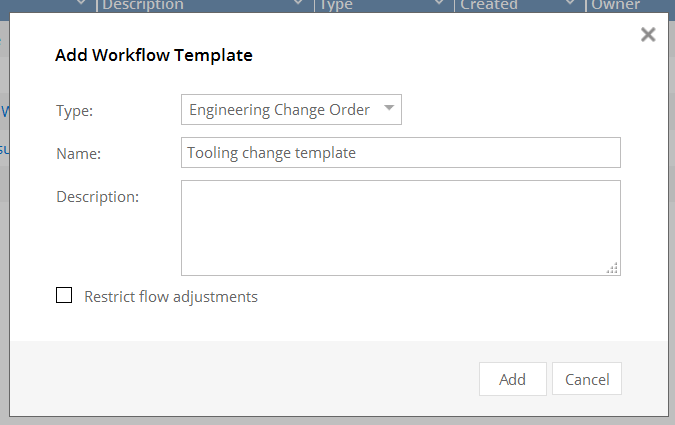Open chevron menu left of Description column

(x=82, y=5)
